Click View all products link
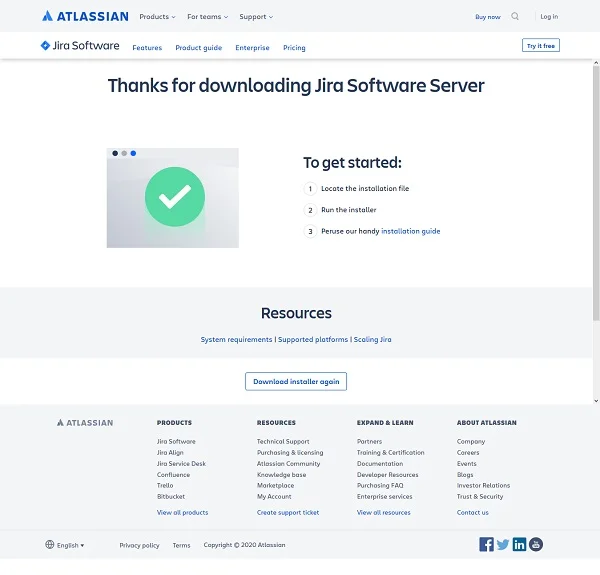 [183, 513]
